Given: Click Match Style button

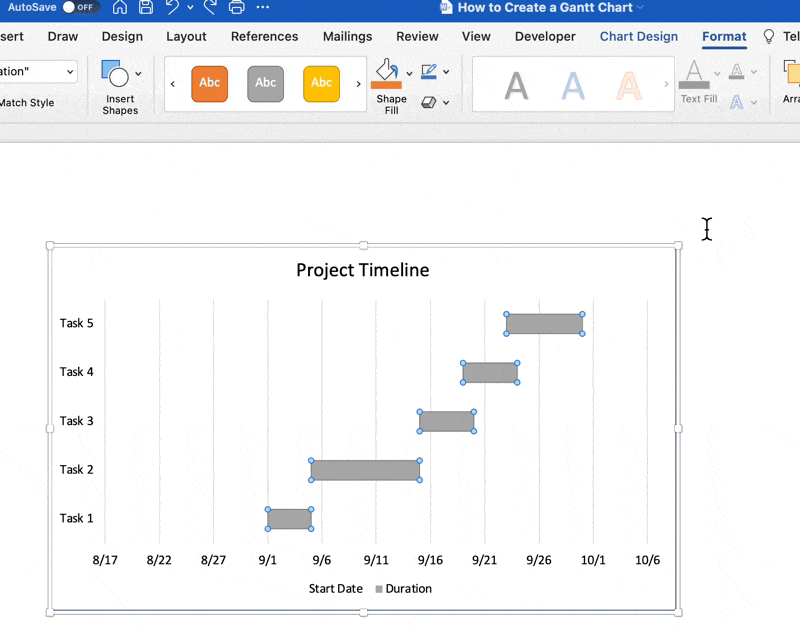Looking at the screenshot, I should tap(27, 103).
